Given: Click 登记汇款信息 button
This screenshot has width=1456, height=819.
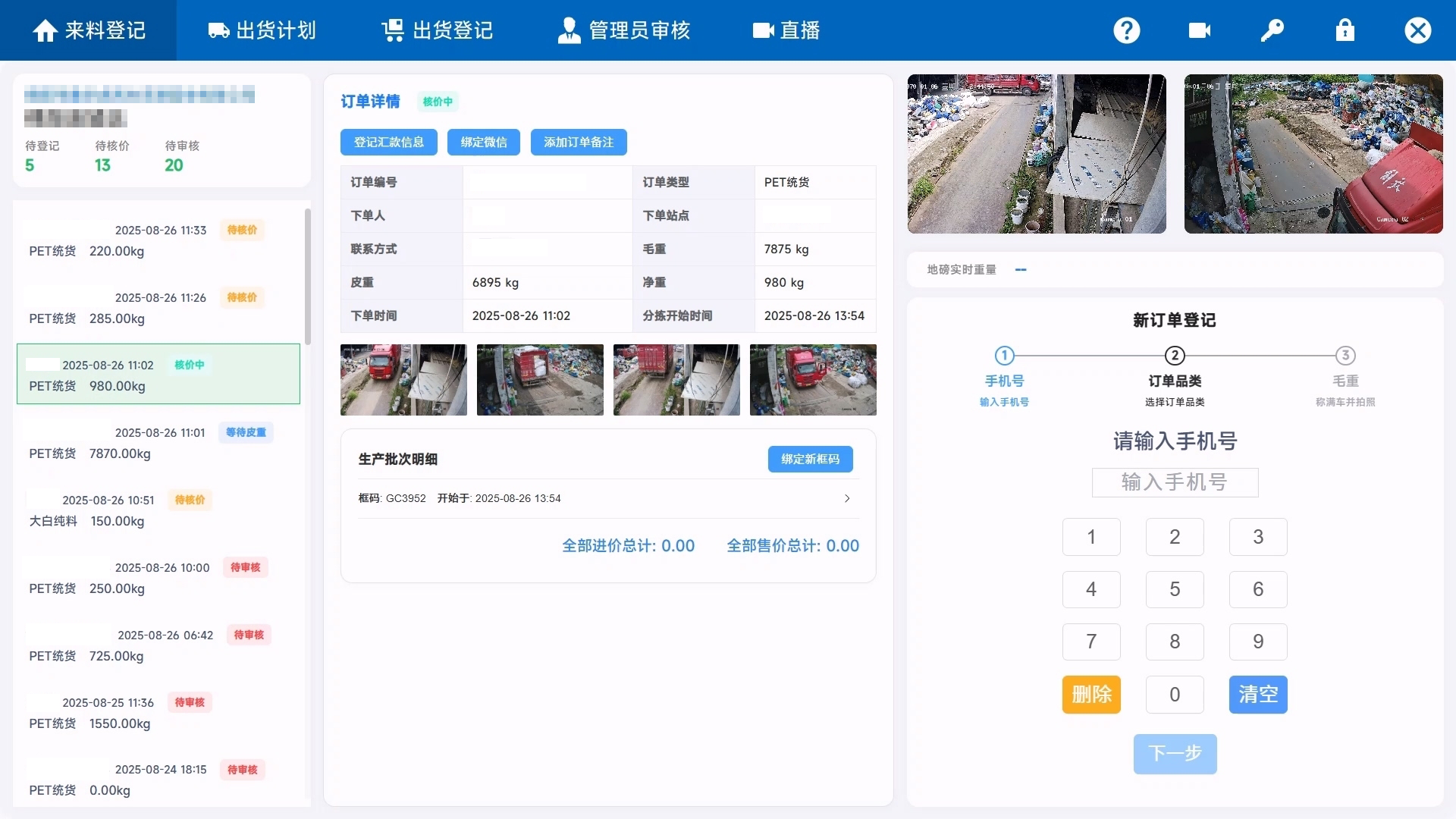Looking at the screenshot, I should click(388, 142).
